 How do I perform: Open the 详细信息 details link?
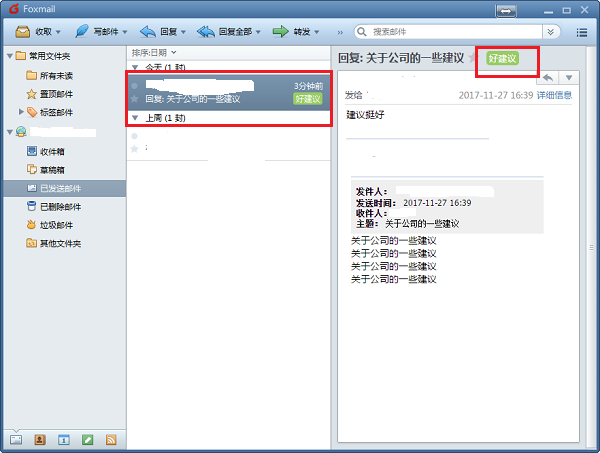click(554, 95)
